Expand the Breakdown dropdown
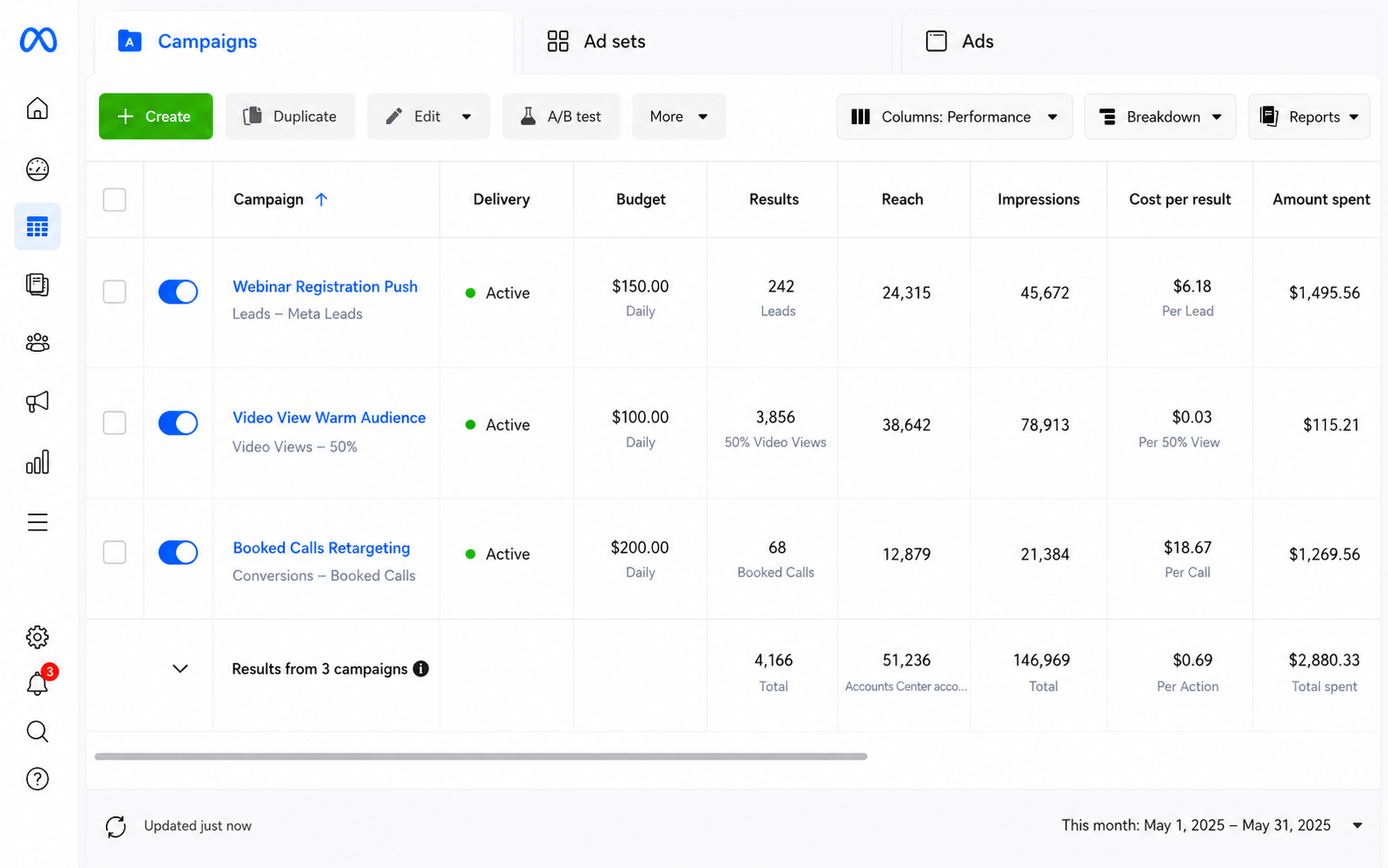 pos(1160,116)
